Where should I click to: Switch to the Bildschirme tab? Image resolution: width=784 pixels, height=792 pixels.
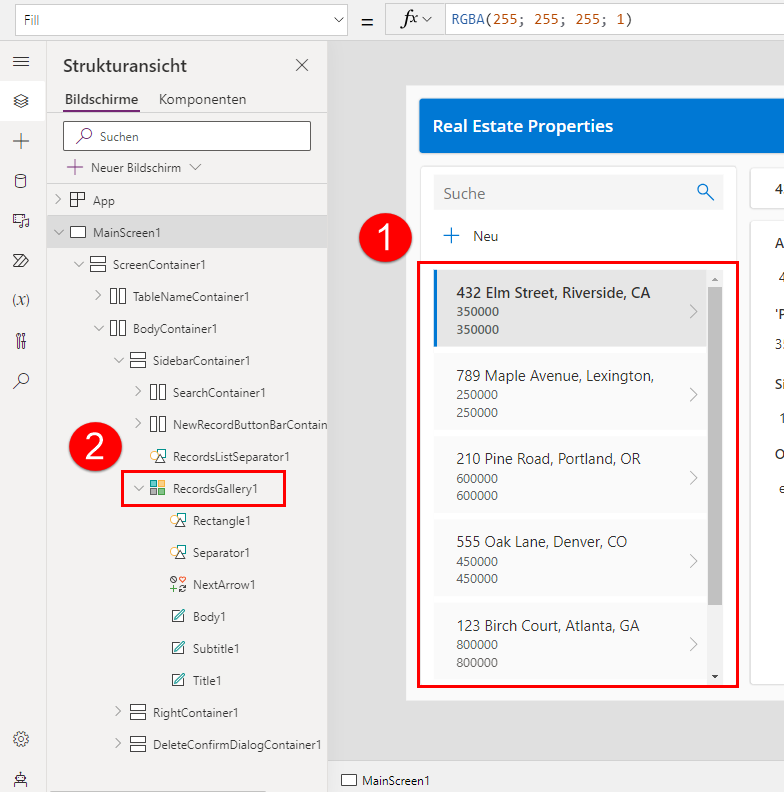pyautogui.click(x=102, y=100)
